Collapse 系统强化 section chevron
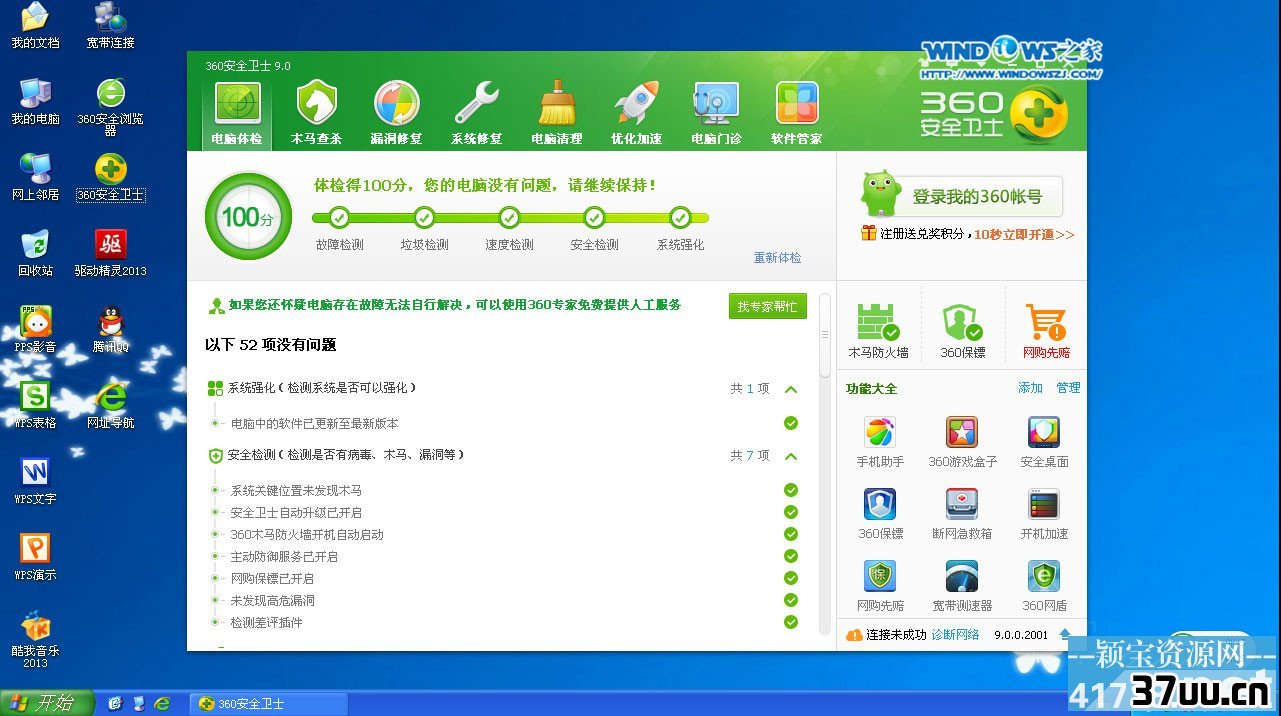This screenshot has width=1281, height=716. 791,389
